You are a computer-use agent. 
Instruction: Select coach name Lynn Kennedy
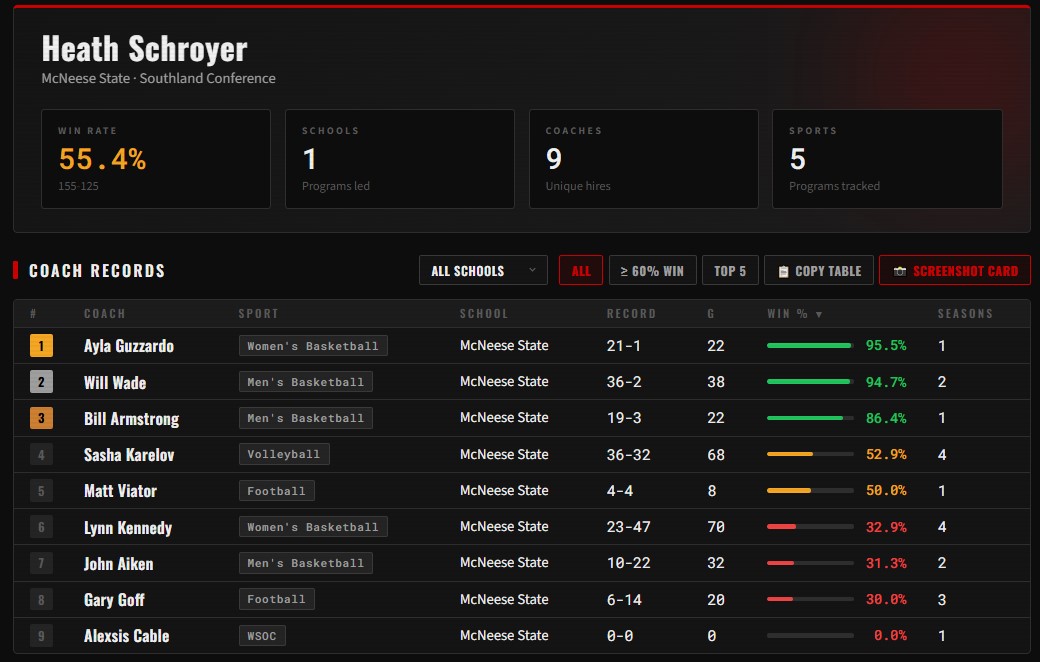(x=127, y=527)
